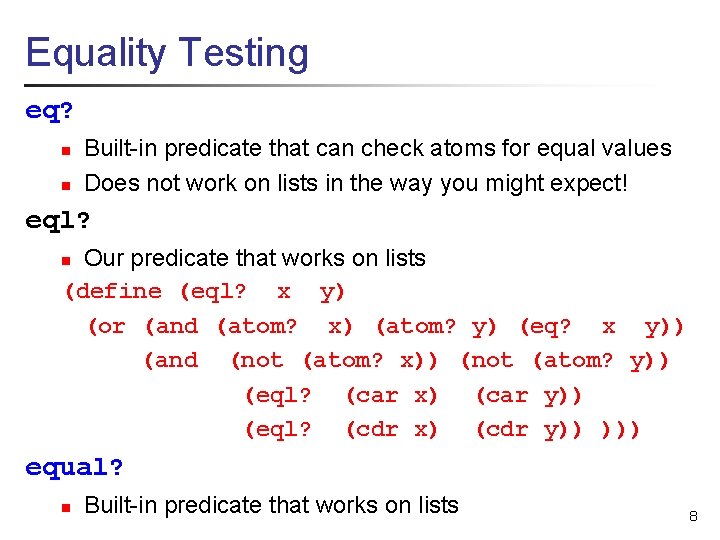Click the red bullet before 'Built-in predicate that can check'
Viewport: 720px width, 540px height.
coord(64,151)
